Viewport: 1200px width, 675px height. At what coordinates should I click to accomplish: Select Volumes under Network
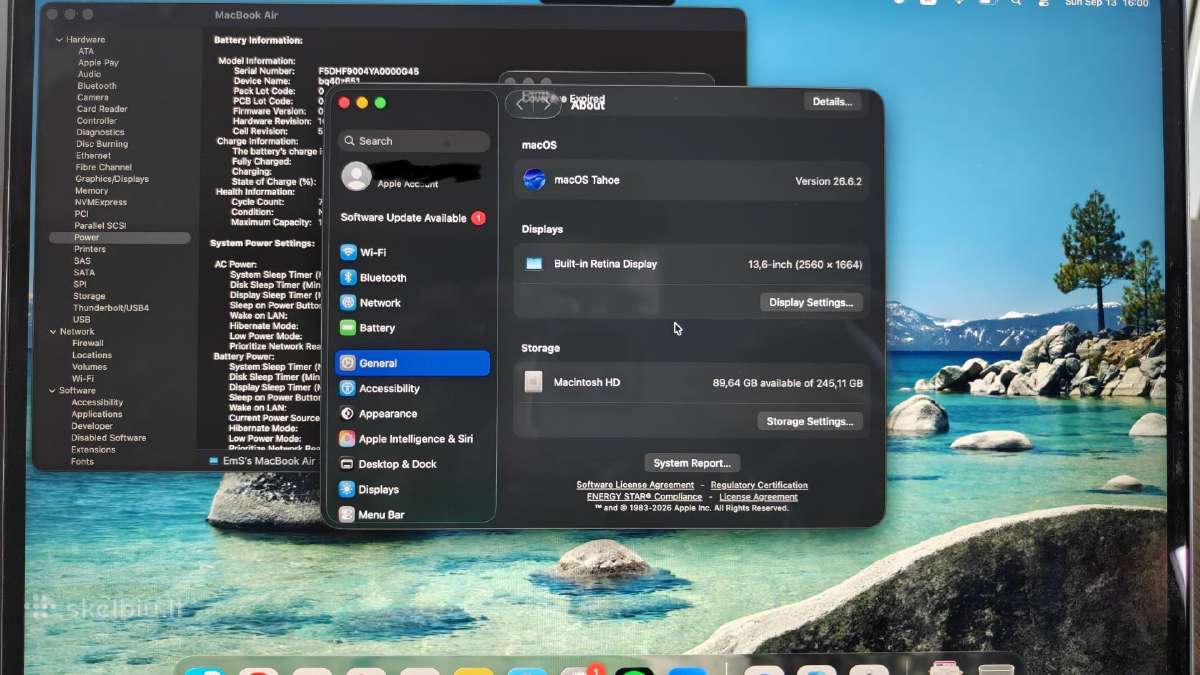pos(89,367)
